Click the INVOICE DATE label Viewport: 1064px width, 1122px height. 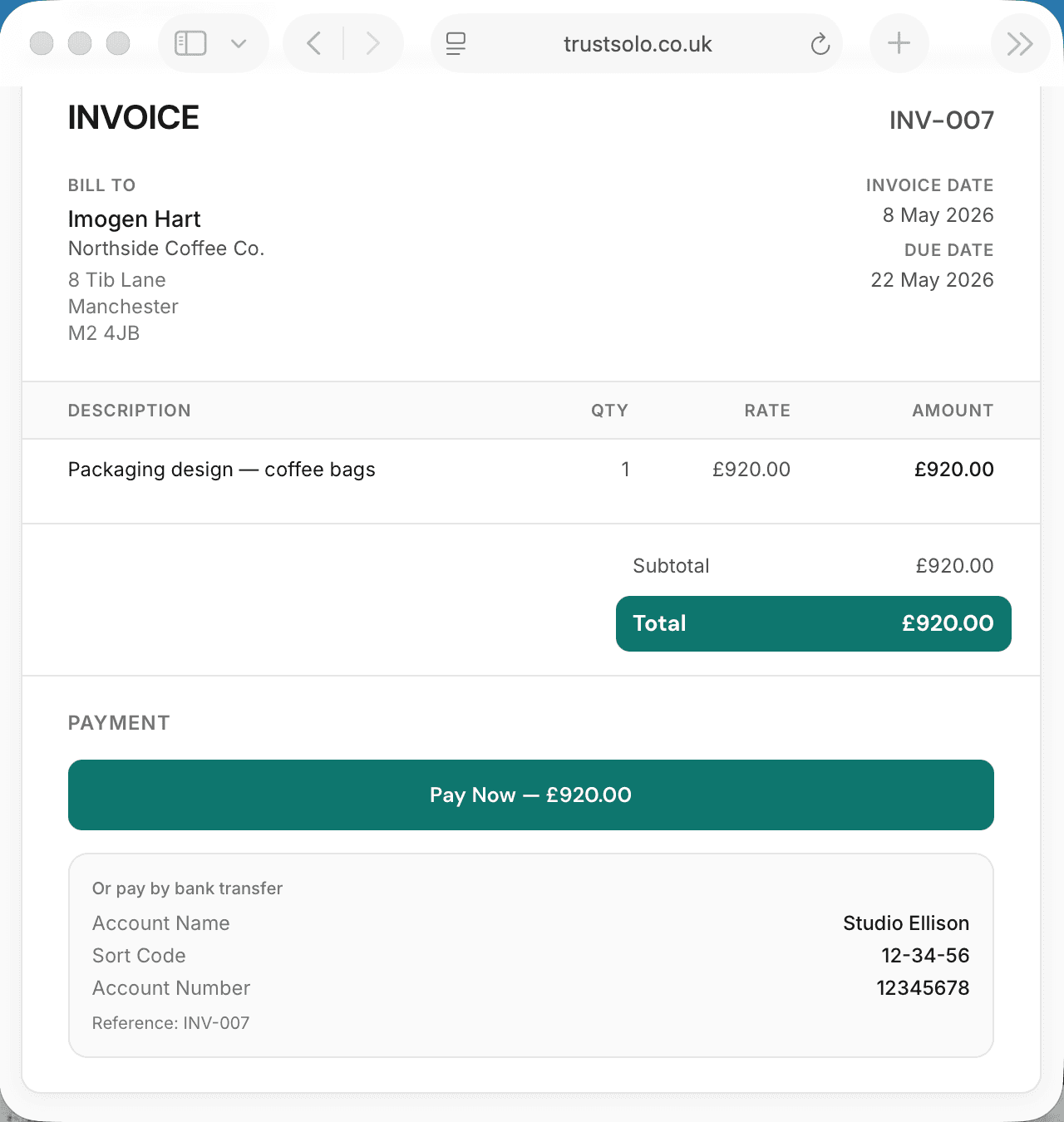(930, 185)
